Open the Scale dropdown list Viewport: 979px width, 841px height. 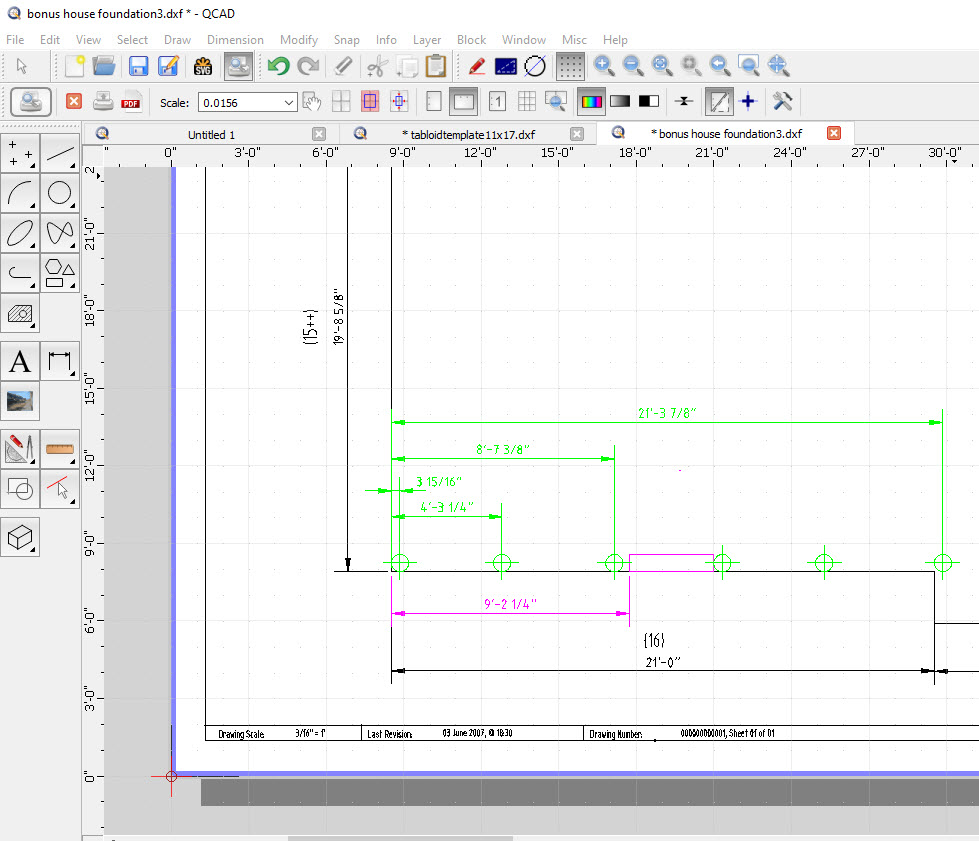coord(289,102)
